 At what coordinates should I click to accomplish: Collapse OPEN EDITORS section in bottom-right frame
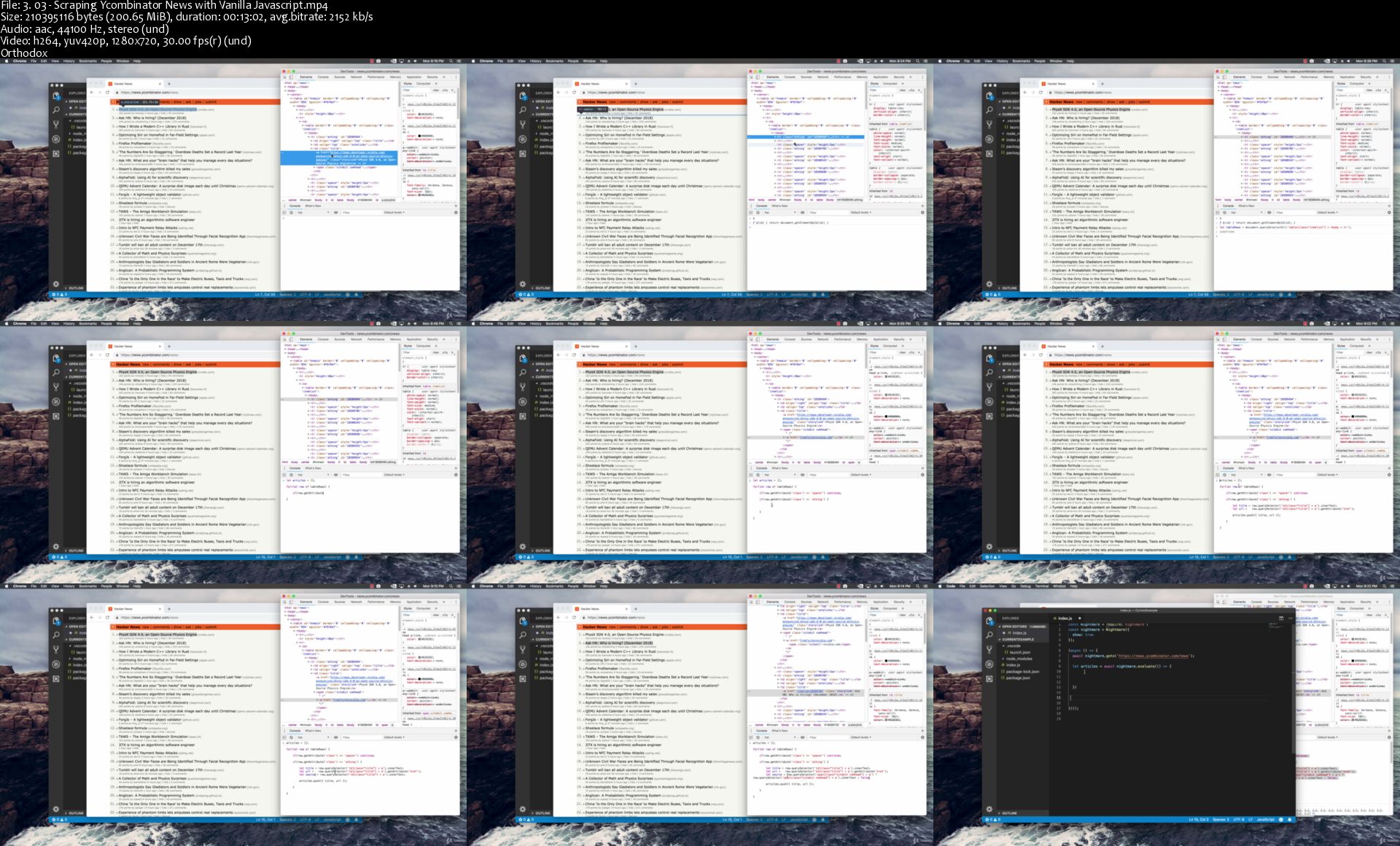click(x=1014, y=626)
